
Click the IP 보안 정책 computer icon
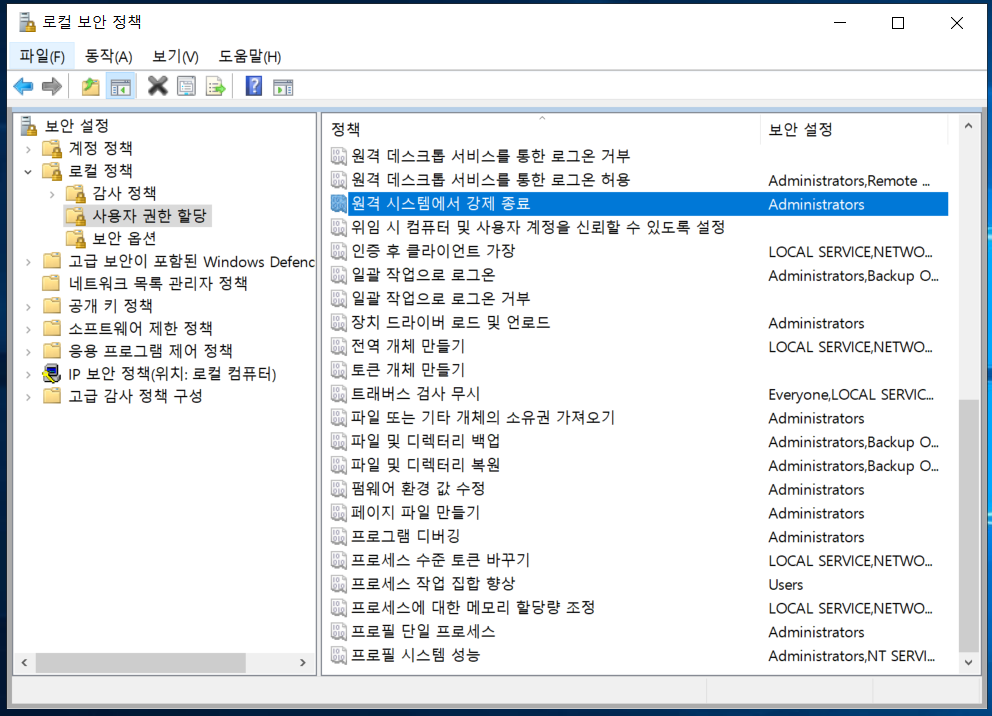click(52, 373)
